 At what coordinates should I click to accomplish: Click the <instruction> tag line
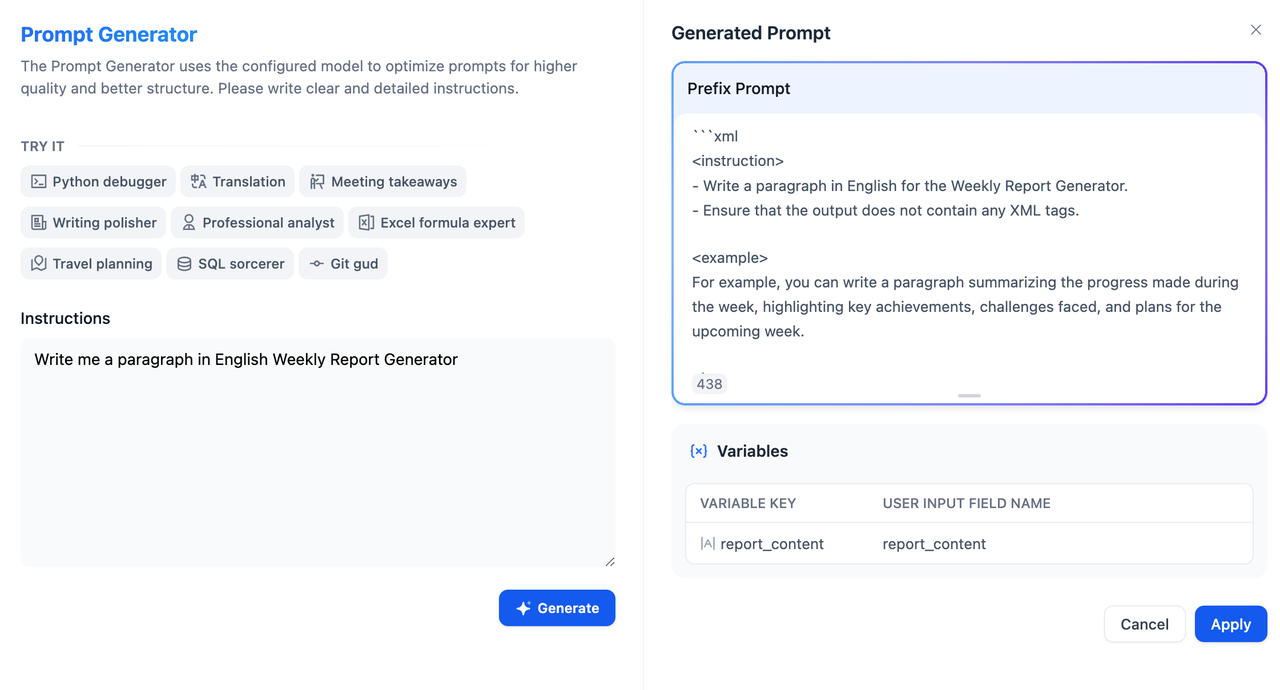[738, 161]
